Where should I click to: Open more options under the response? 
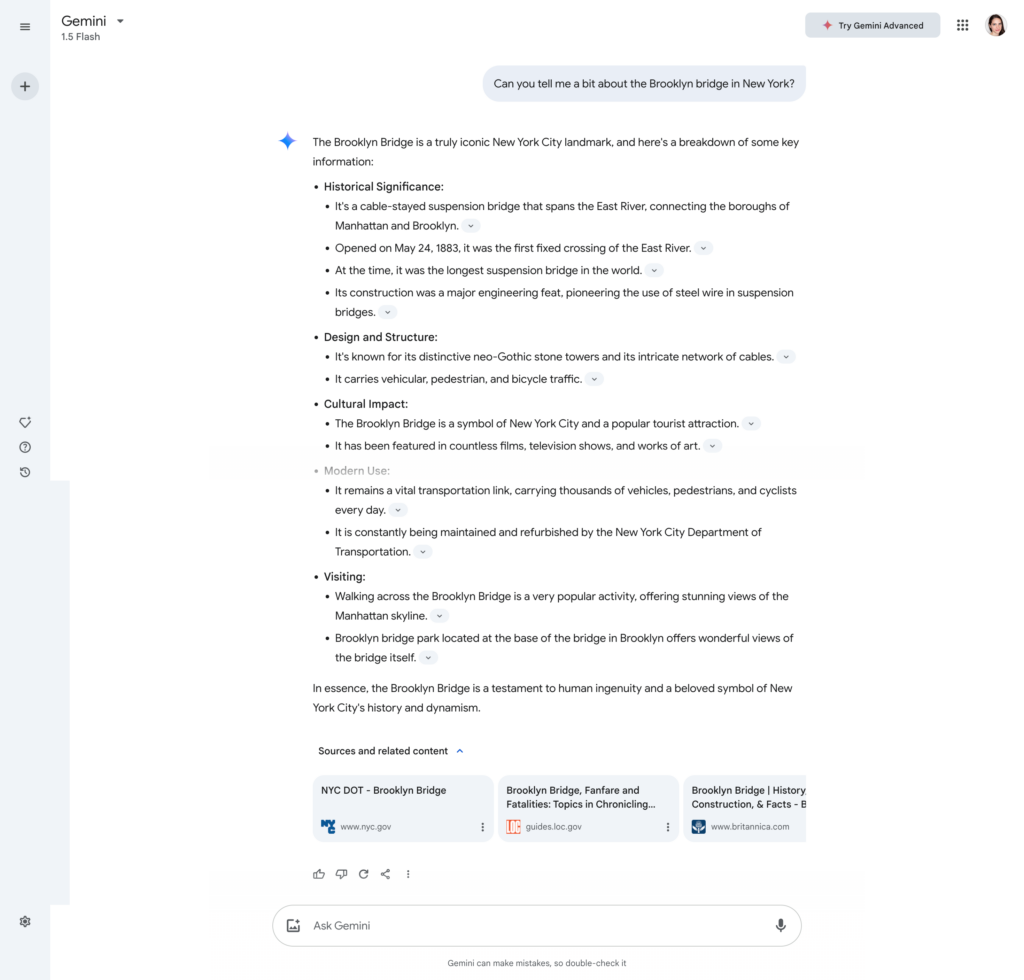point(408,874)
